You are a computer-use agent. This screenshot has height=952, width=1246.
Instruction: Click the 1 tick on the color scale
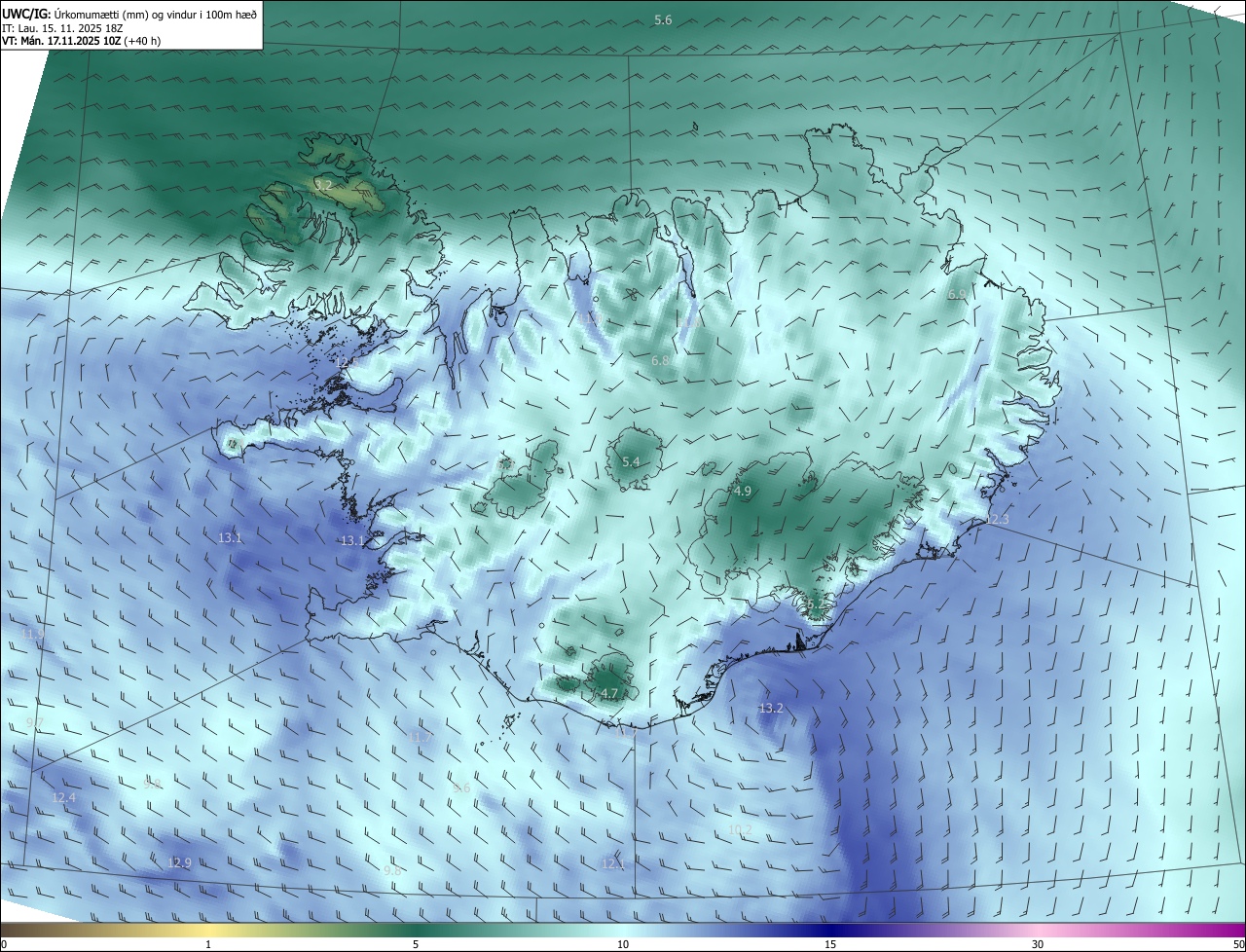click(x=208, y=945)
